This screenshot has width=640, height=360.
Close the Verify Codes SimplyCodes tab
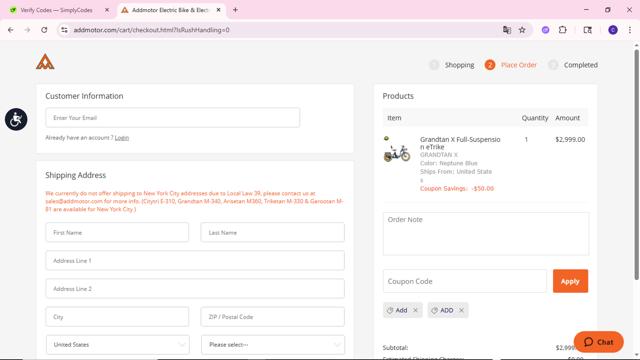point(107,10)
